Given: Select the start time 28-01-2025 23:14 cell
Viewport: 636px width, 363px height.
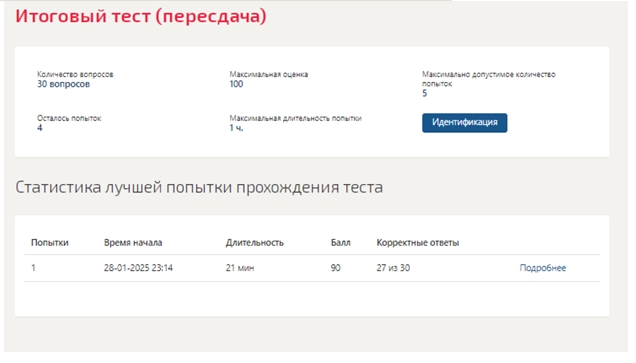Looking at the screenshot, I should 138,268.
